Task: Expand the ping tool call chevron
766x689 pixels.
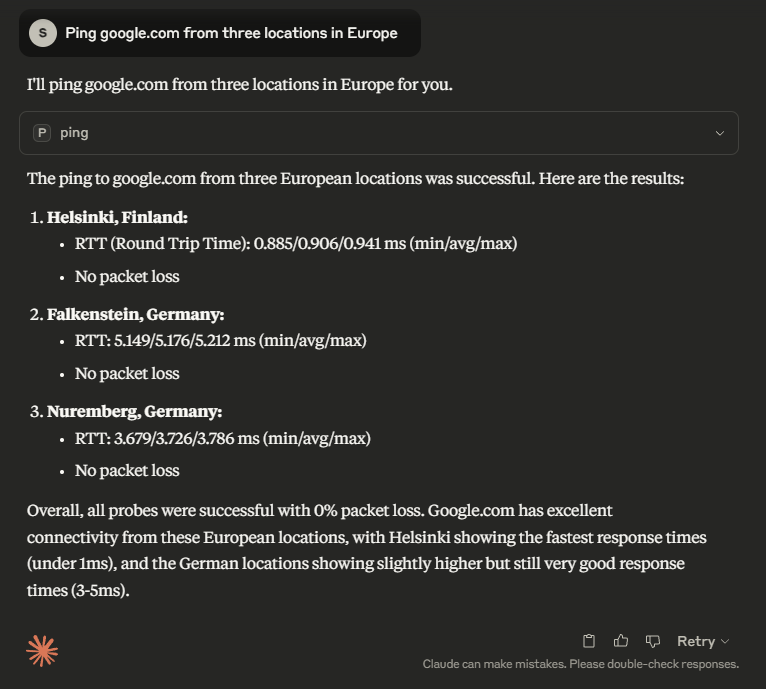Action: (x=719, y=133)
